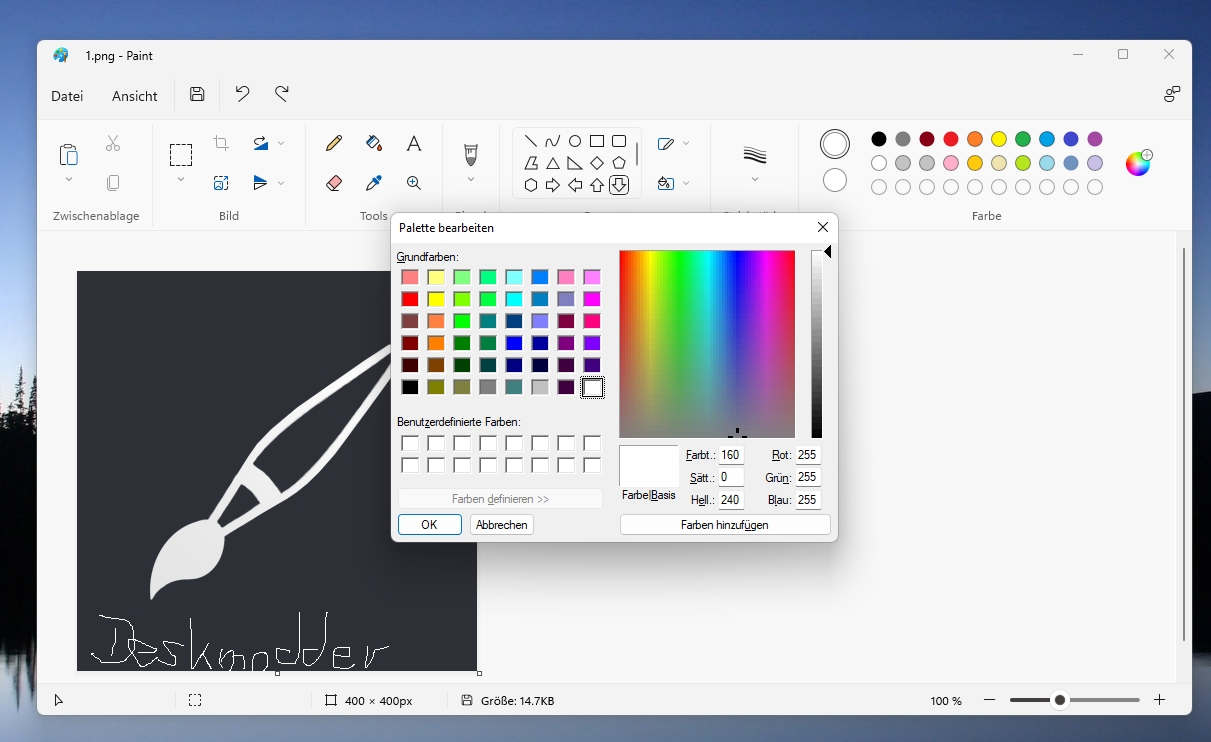The height and width of the screenshot is (742, 1211).
Task: Select the Color picker eyedropper tool
Action: pos(374,183)
